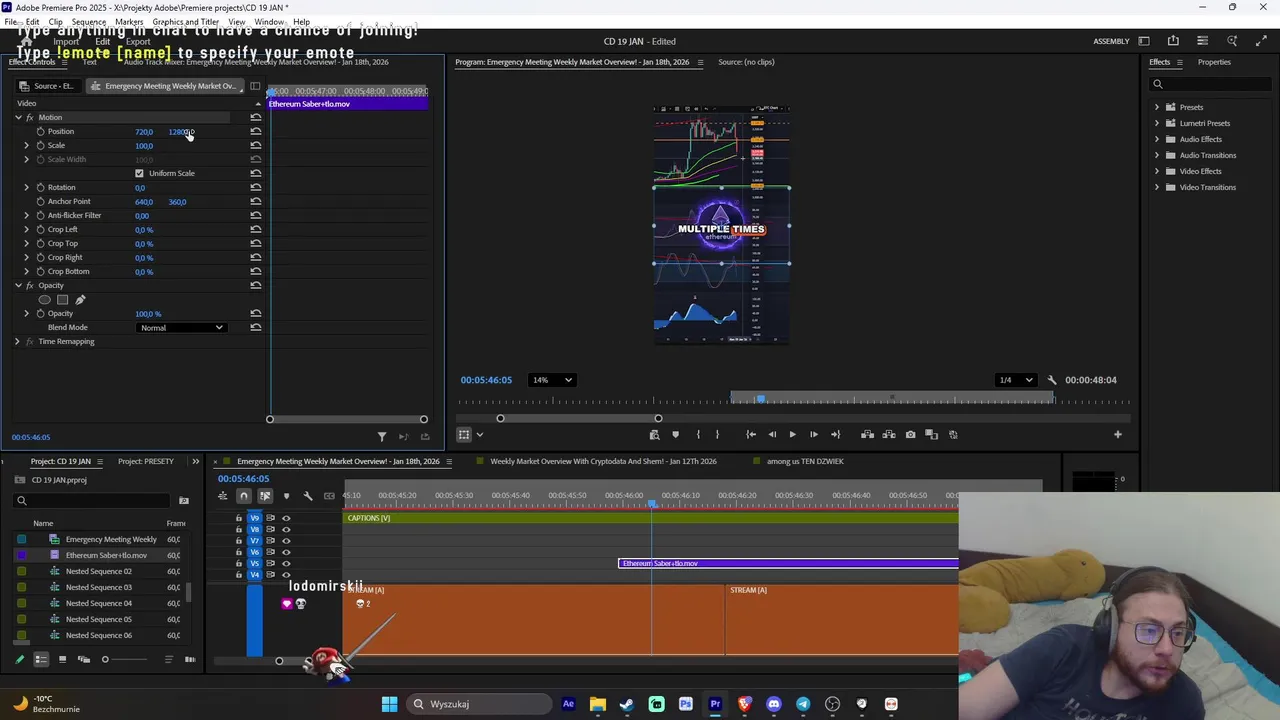
Task: Click the Mark Out button
Action: click(x=717, y=435)
